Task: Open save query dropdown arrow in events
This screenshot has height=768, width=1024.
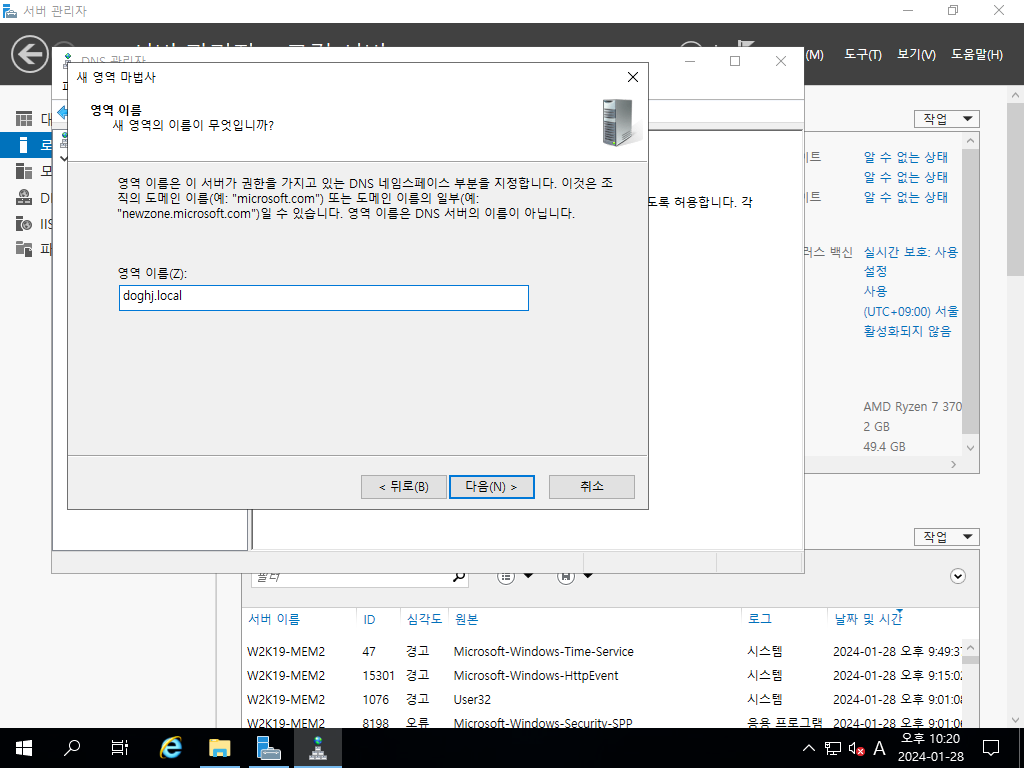Action: click(x=588, y=575)
